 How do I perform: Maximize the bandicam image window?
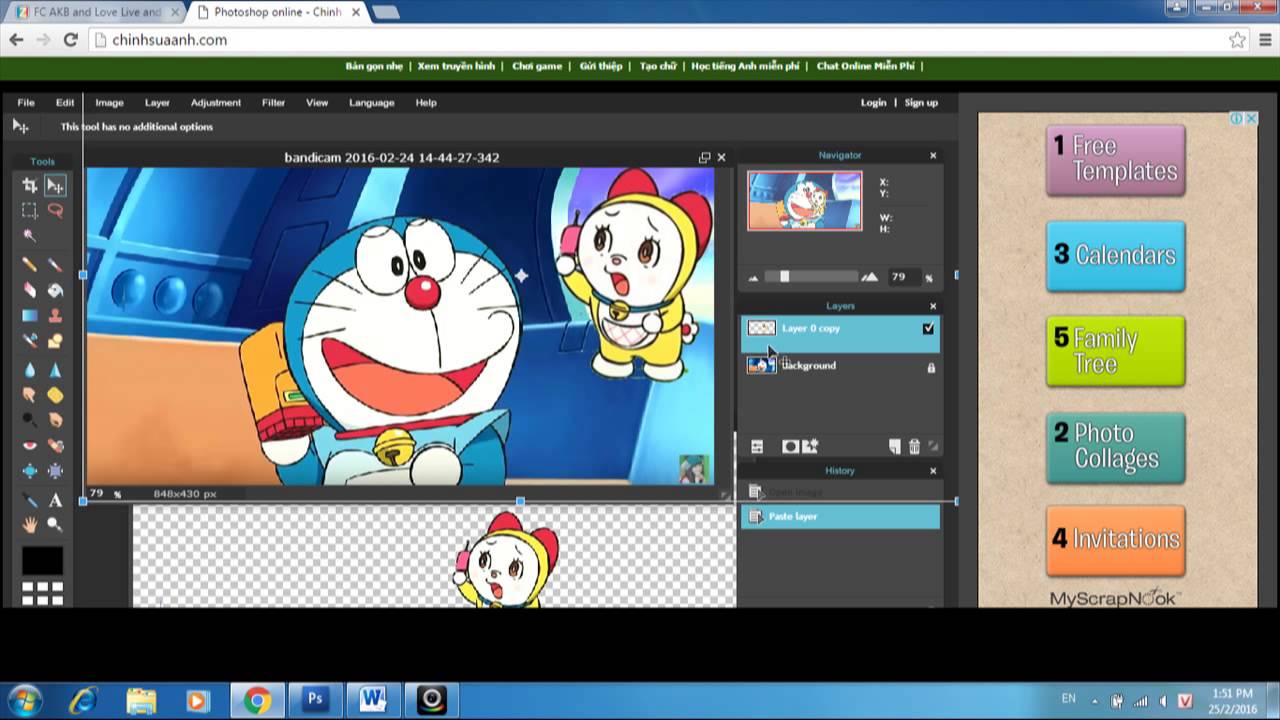[704, 157]
